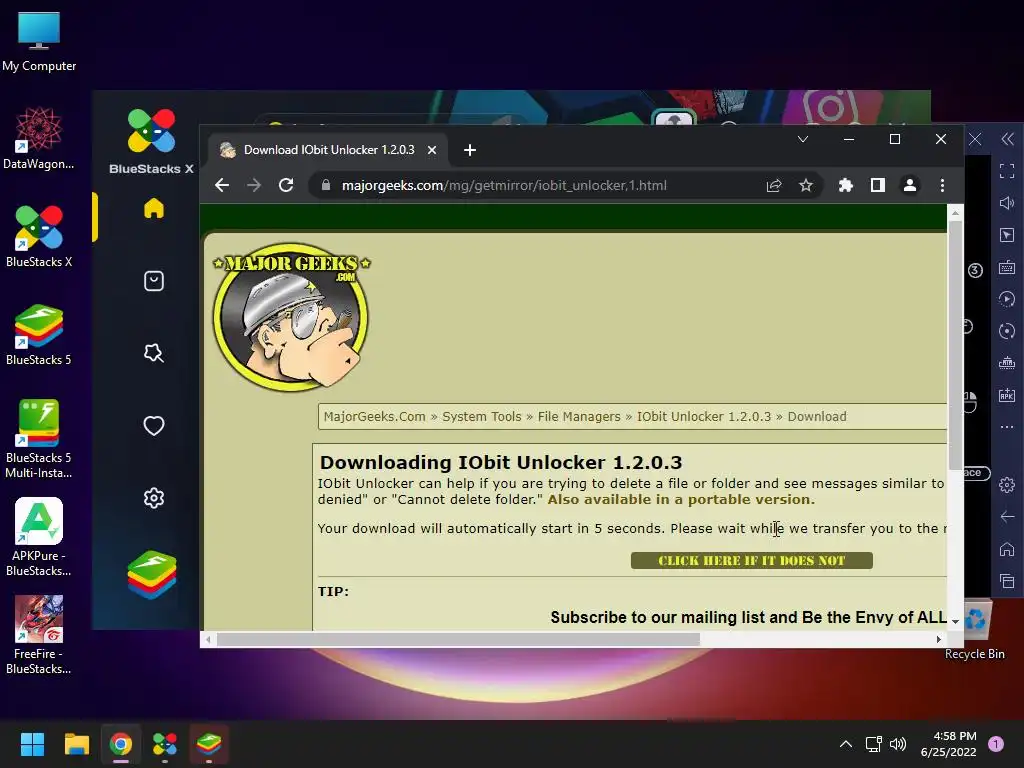Switch to Chrome in taskbar
Image resolution: width=1024 pixels, height=768 pixels.
coord(121,744)
